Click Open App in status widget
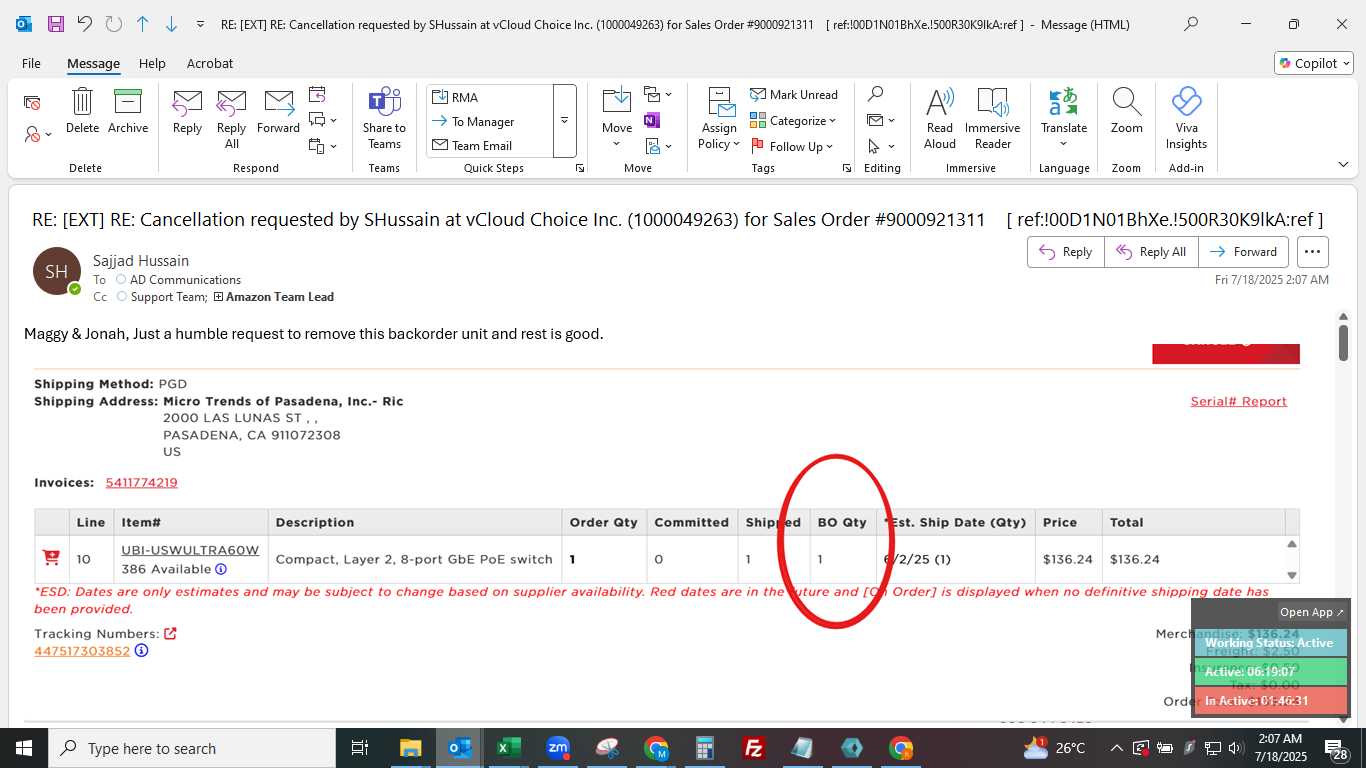1366x768 pixels. coord(1312,612)
